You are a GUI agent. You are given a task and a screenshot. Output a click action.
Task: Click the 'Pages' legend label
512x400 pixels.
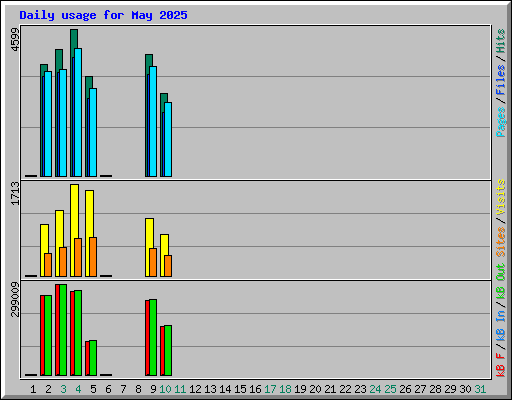click(500, 122)
